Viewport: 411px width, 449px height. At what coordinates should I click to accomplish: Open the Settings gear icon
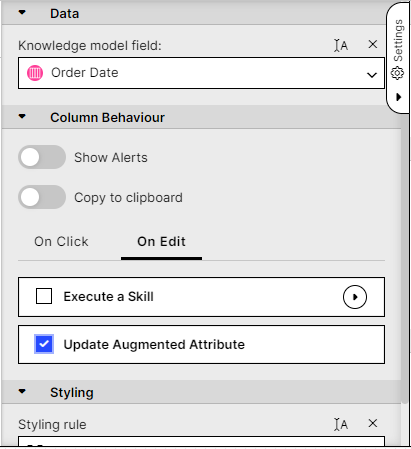click(x=397, y=73)
